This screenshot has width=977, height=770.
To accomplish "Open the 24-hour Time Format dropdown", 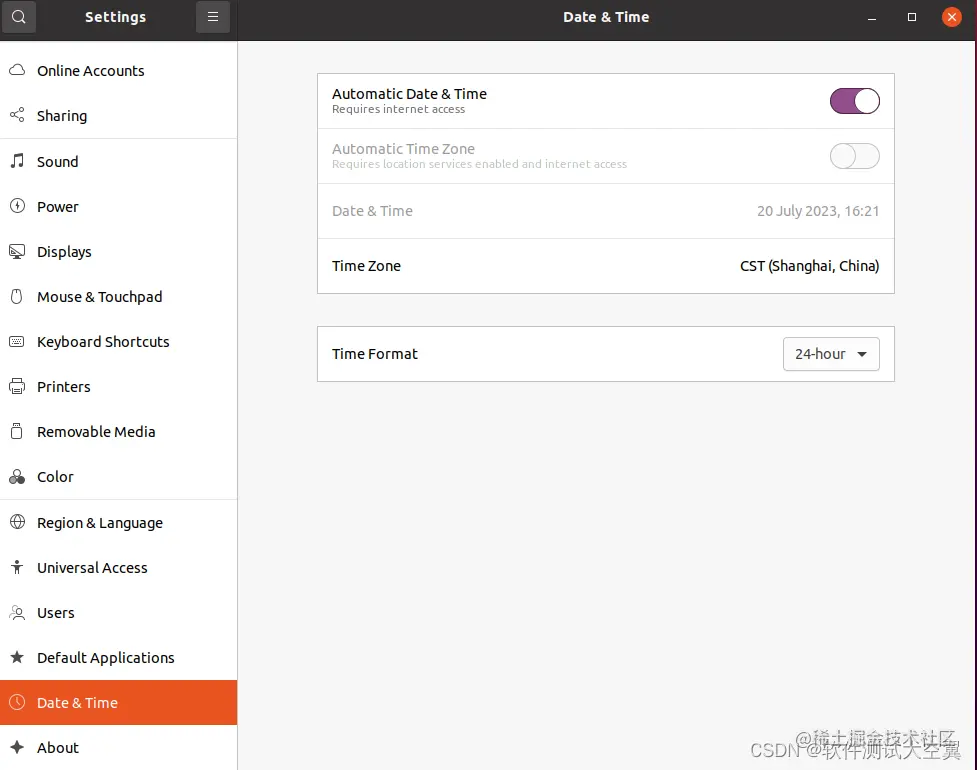I will tap(831, 354).
